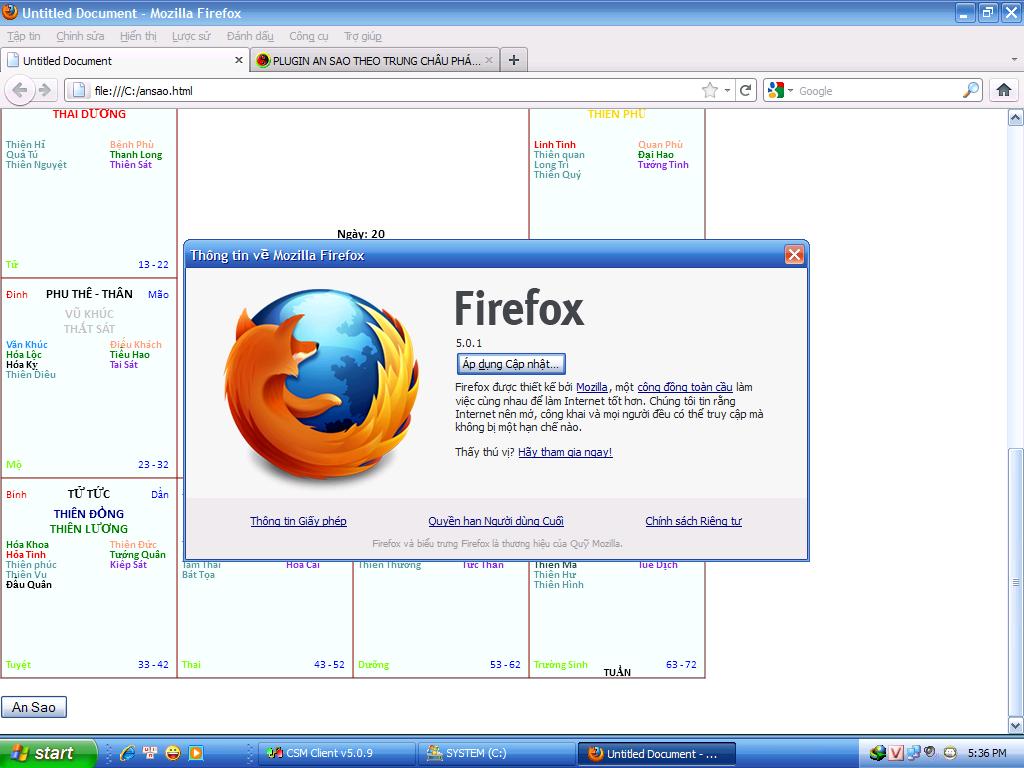1024x768 pixels.
Task: Open the Chính sách Riêng tư link
Action: (693, 521)
